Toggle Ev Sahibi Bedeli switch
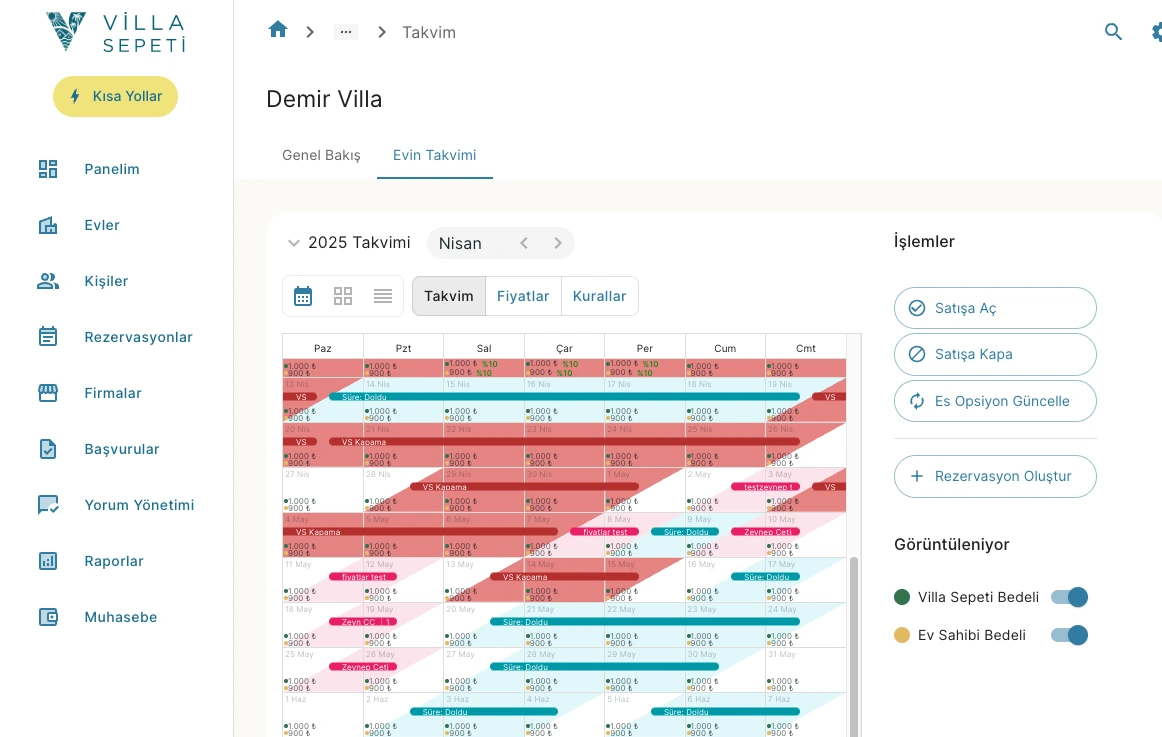 (x=1069, y=635)
